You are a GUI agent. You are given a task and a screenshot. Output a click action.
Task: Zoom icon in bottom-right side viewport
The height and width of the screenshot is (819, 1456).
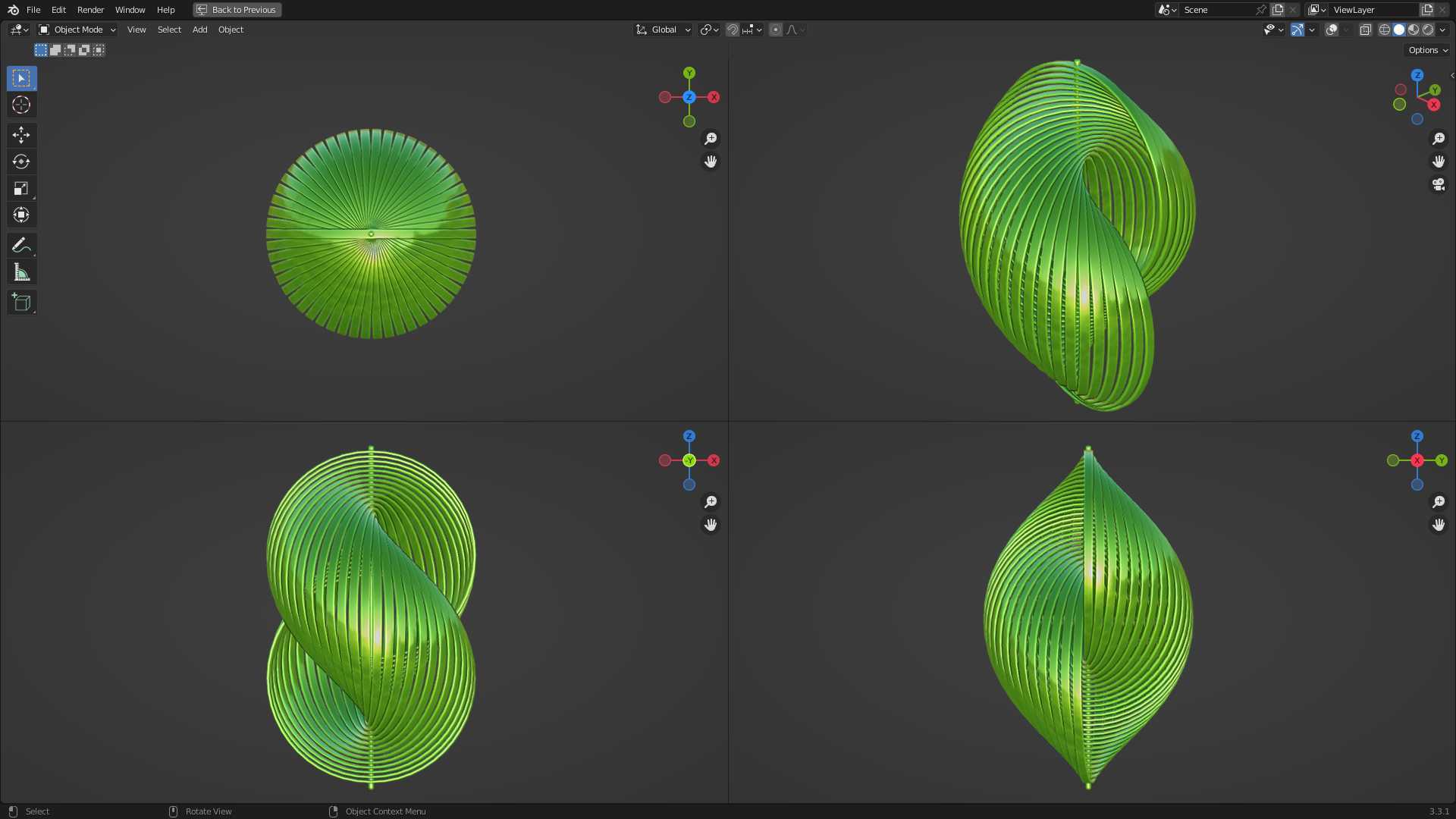click(1439, 502)
